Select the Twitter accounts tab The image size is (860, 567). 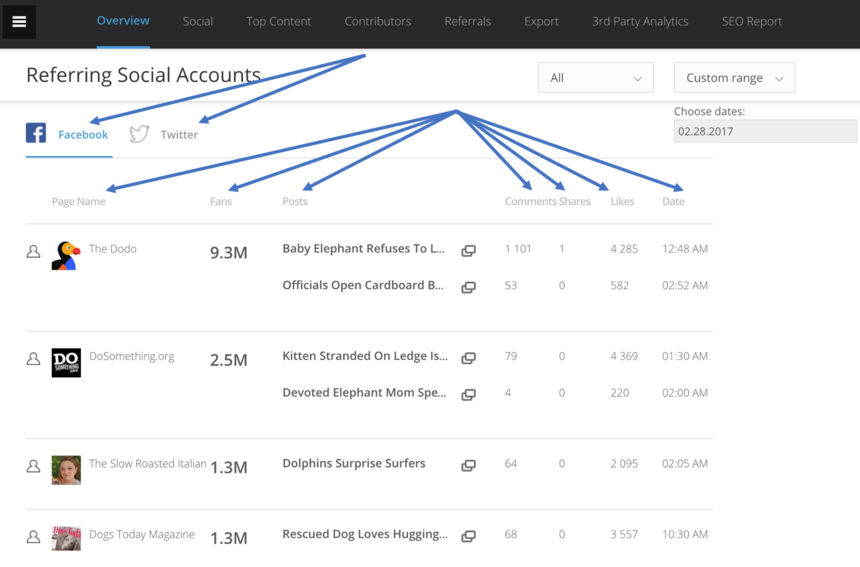click(178, 135)
